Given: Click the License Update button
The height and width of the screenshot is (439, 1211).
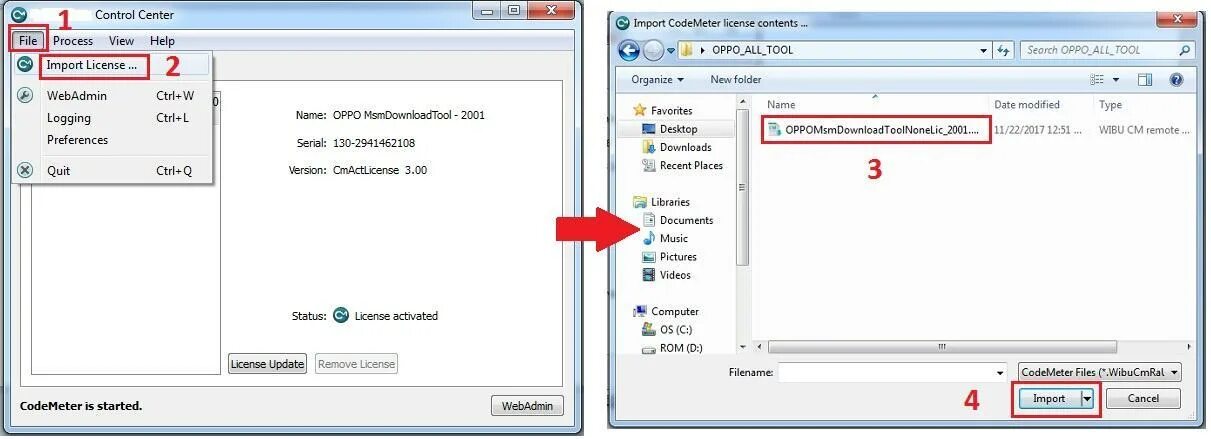Looking at the screenshot, I should click(x=267, y=364).
